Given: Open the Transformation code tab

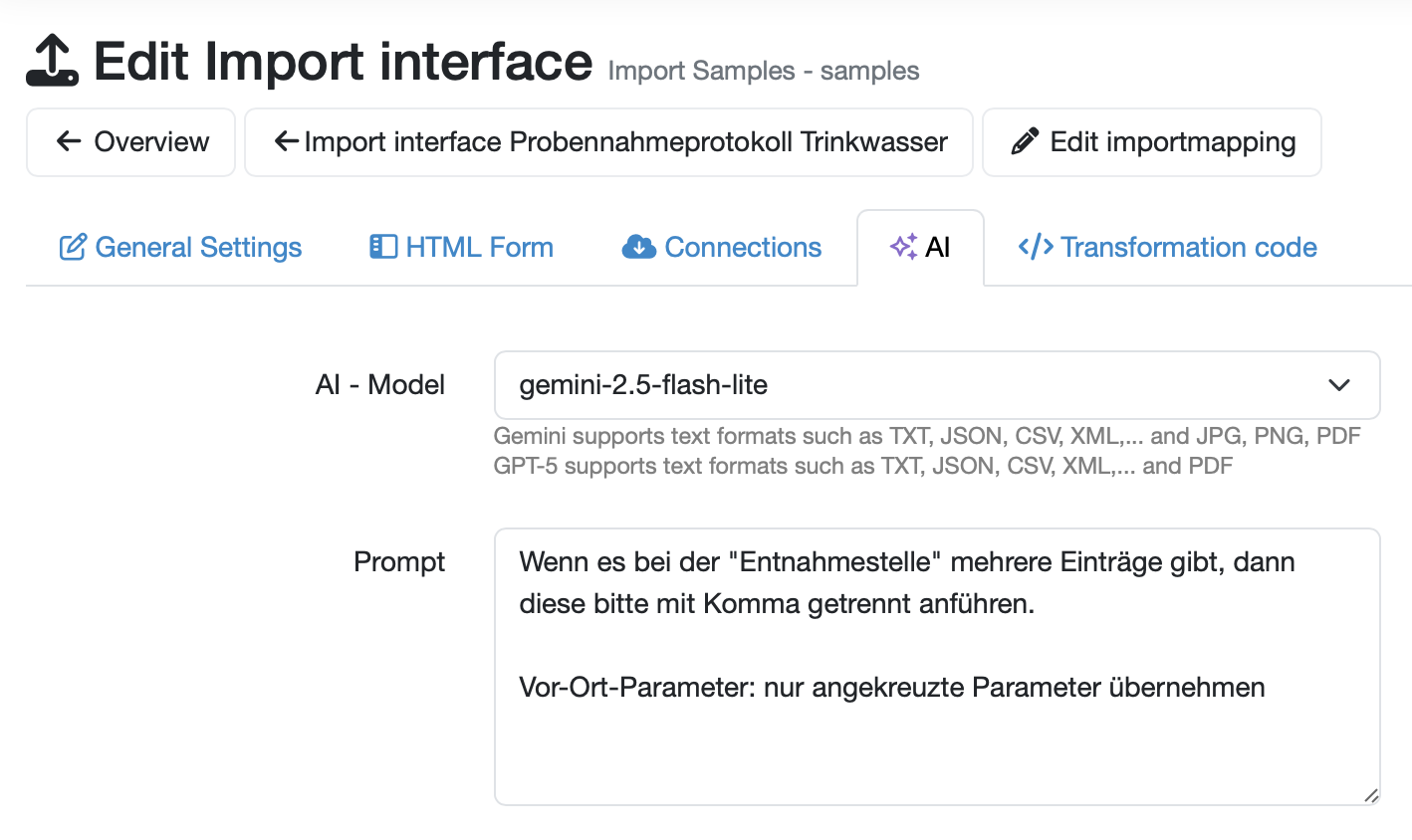Looking at the screenshot, I should (x=1188, y=247).
